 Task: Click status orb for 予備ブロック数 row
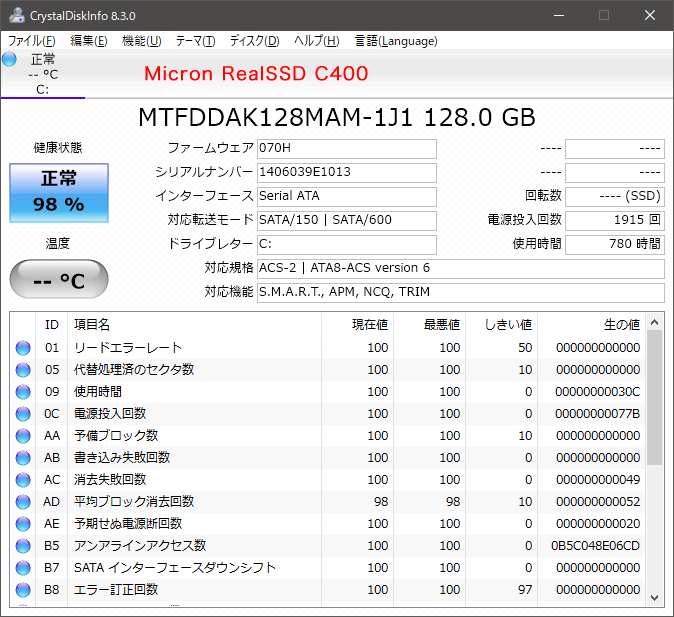pyautogui.click(x=23, y=436)
